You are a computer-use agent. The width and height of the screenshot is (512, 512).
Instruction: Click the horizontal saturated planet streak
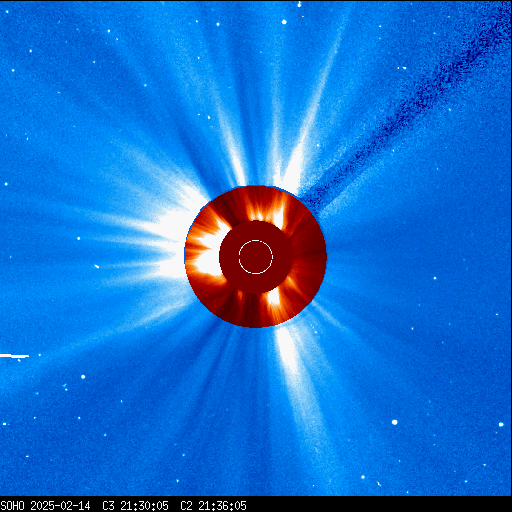coord(14,356)
